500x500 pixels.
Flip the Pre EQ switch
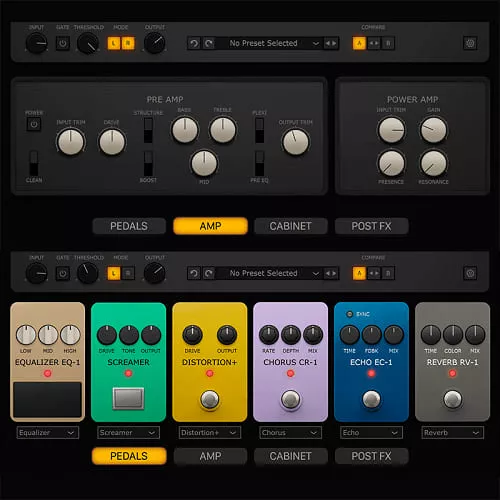pos(259,163)
